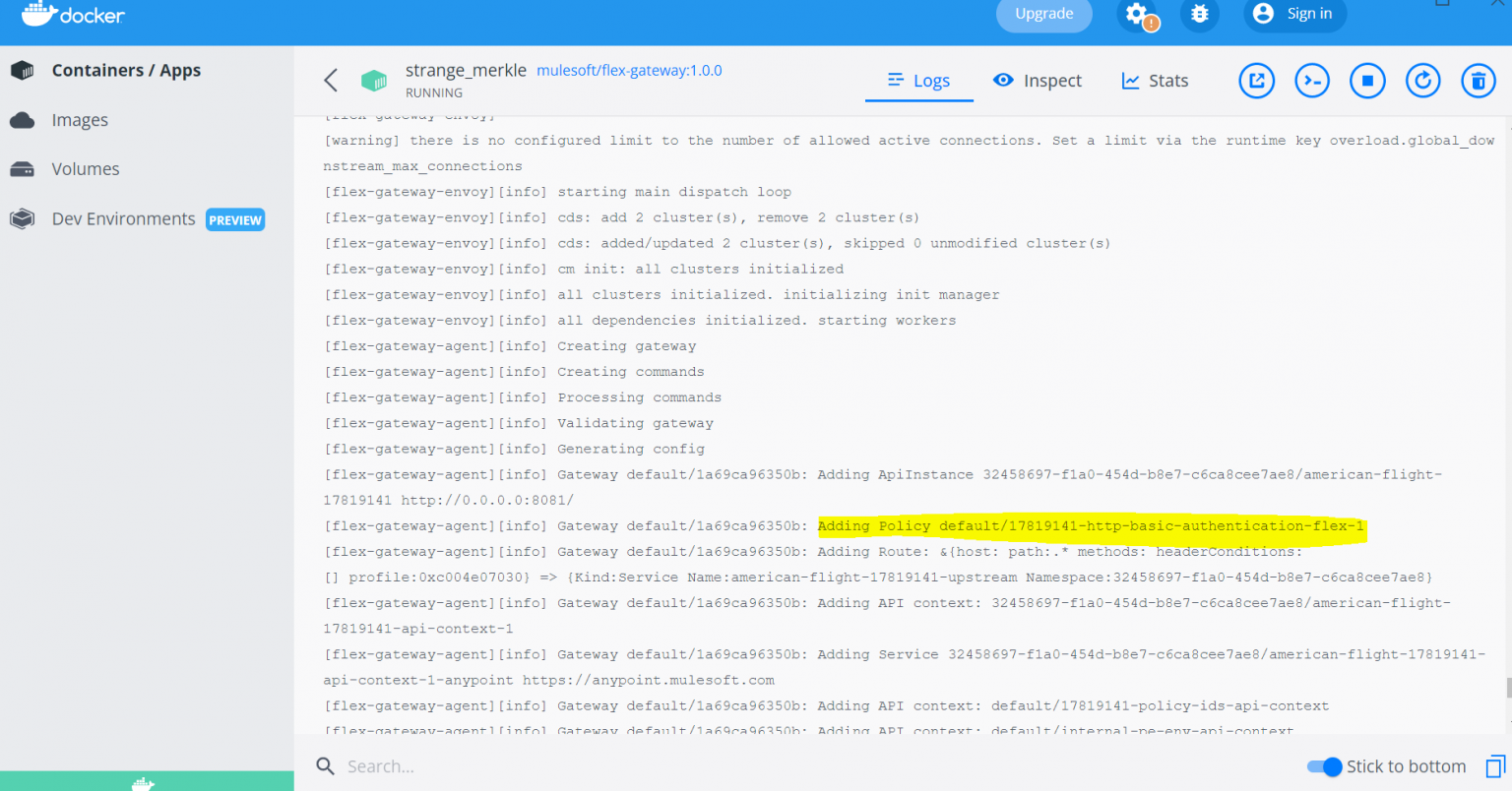The image size is (1512, 791).
Task: Click the logs search field
Action: tap(443, 766)
